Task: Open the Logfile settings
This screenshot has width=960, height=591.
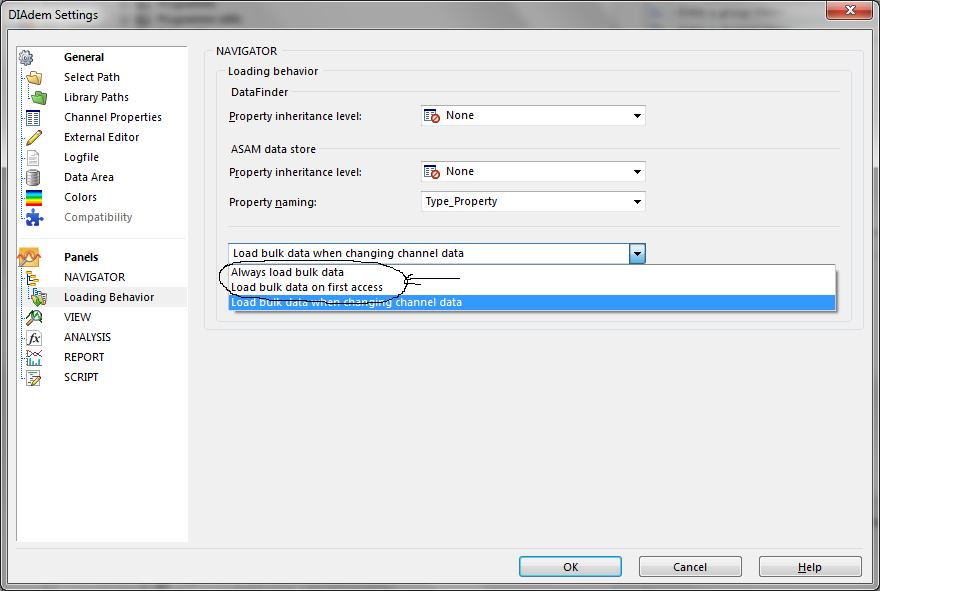Action: pyautogui.click(x=81, y=157)
